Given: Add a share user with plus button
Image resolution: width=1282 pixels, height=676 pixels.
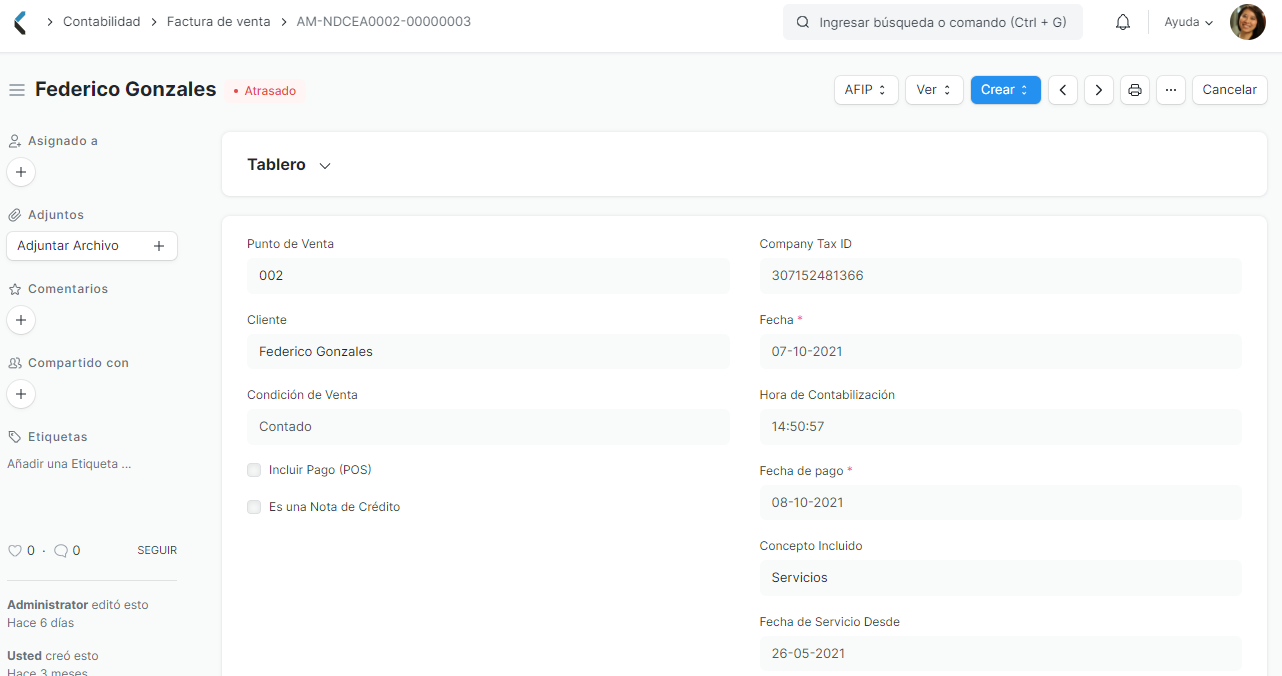Looking at the screenshot, I should 21,394.
